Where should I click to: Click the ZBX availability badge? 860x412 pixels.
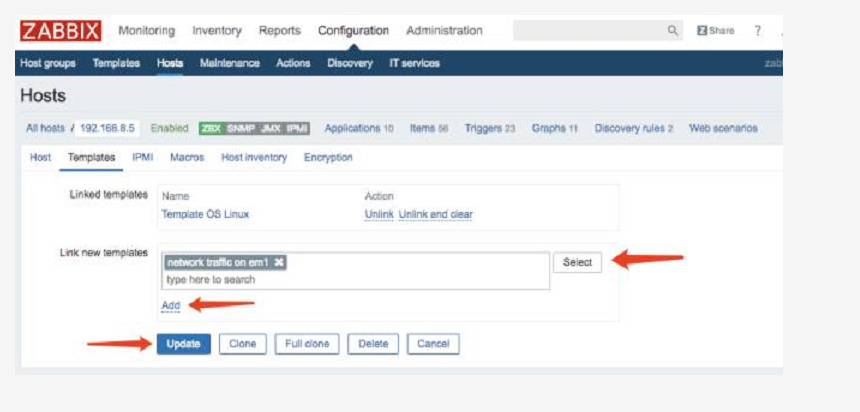(211, 128)
